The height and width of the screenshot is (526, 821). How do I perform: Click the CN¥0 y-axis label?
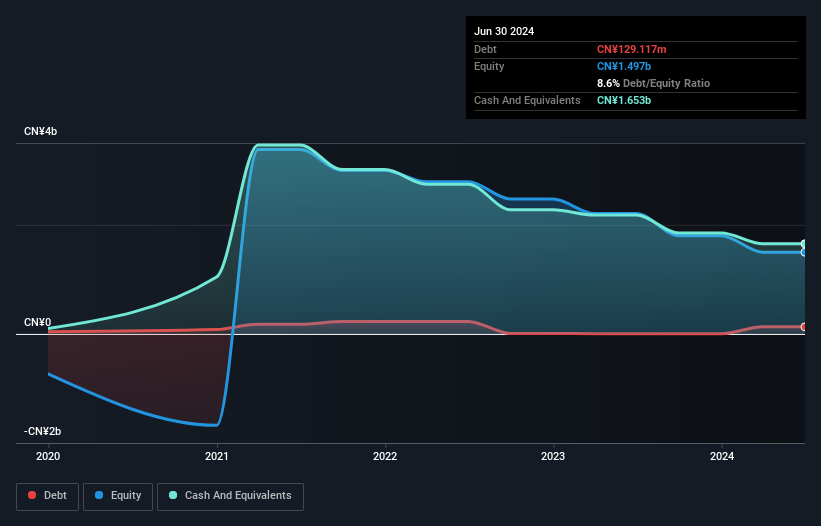pos(37,322)
